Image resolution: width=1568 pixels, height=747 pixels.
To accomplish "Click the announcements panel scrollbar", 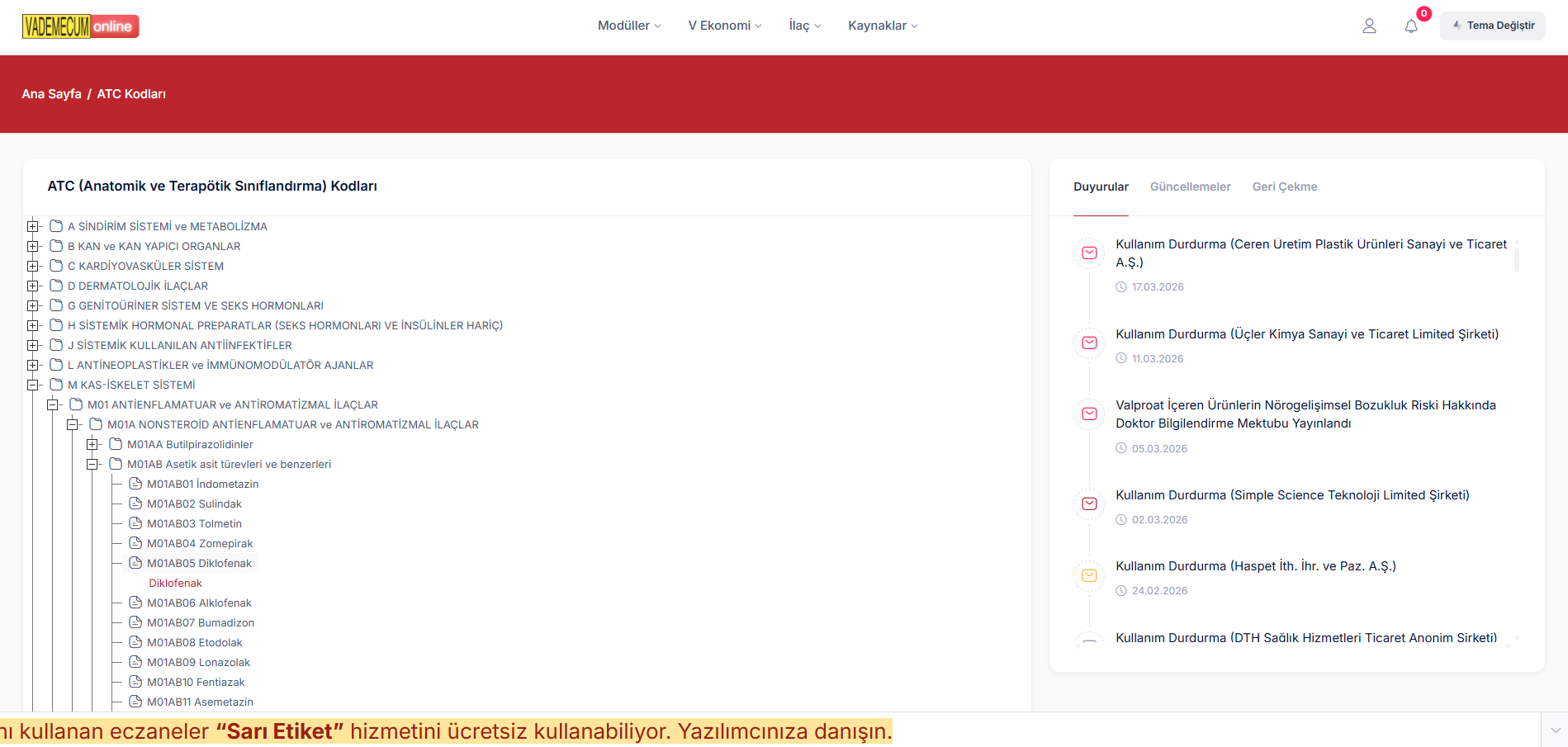I will tap(1516, 257).
